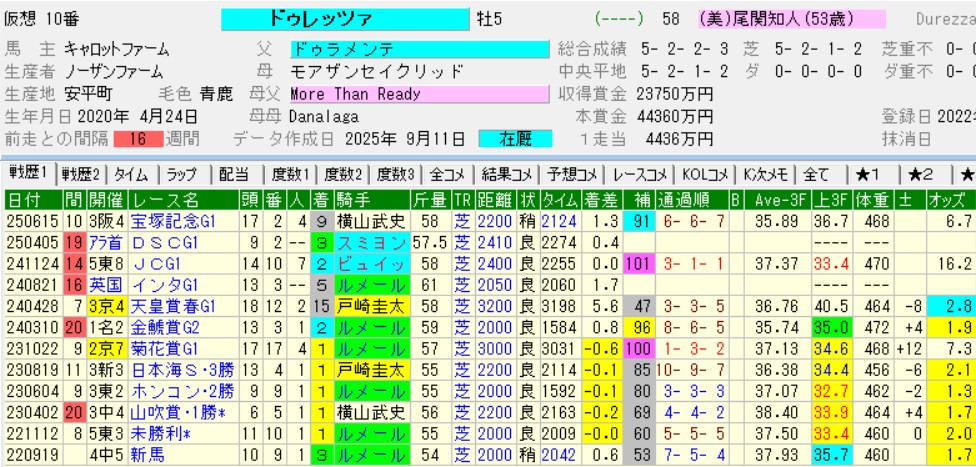Open the ラップ tab
The height and width of the screenshot is (467, 976).
181,173
